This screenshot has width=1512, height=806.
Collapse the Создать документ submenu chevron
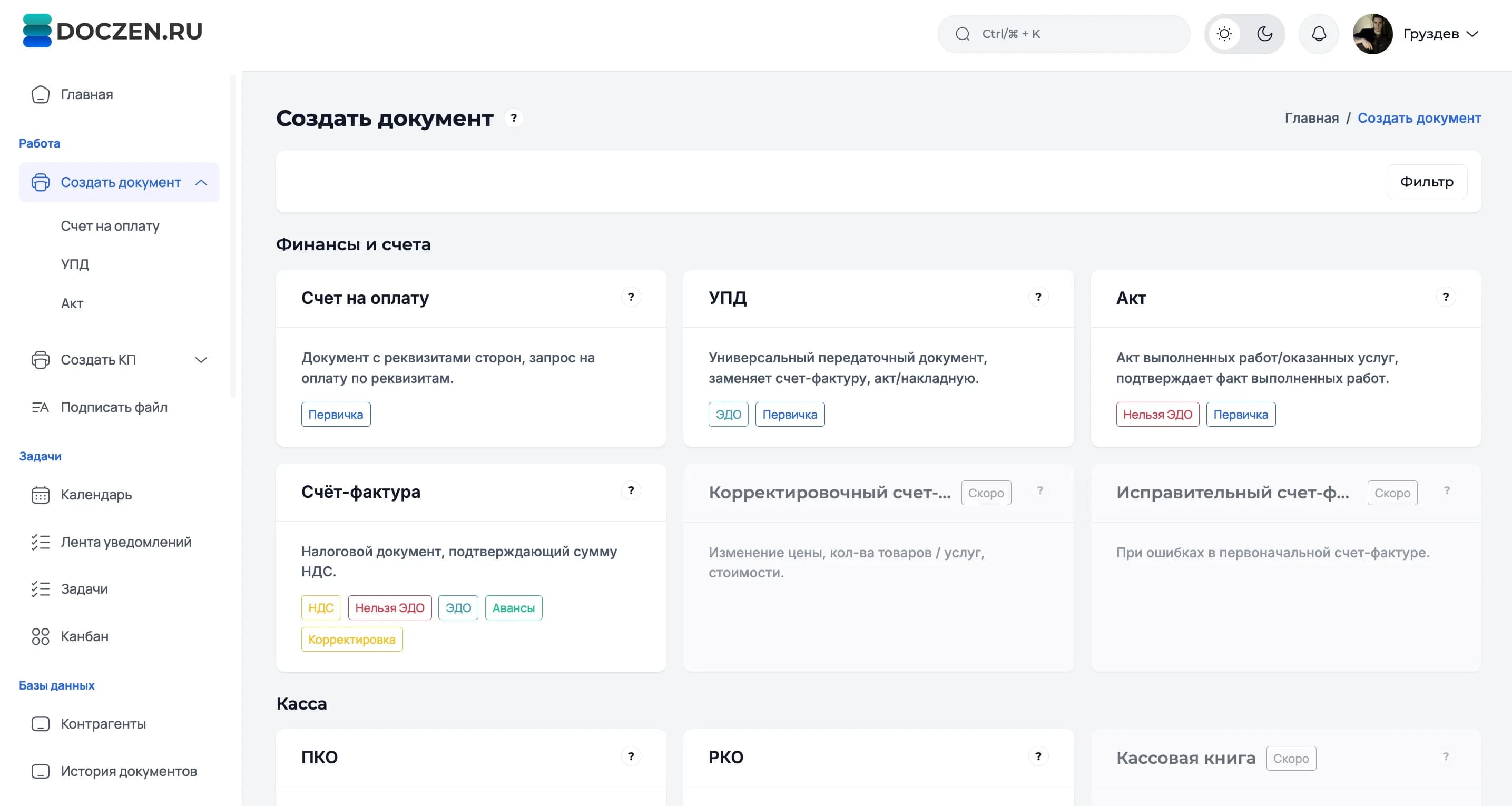pyautogui.click(x=201, y=183)
